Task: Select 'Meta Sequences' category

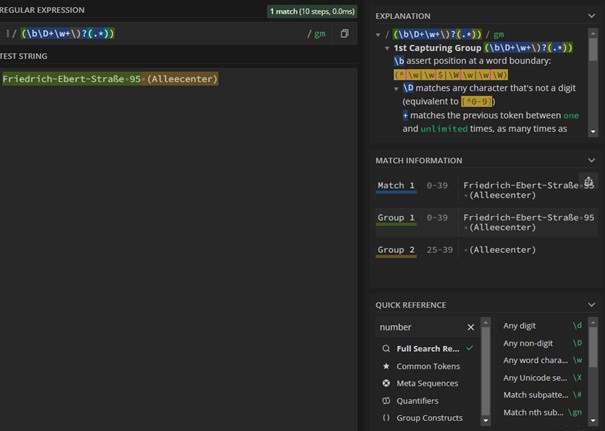Action: 427,384
